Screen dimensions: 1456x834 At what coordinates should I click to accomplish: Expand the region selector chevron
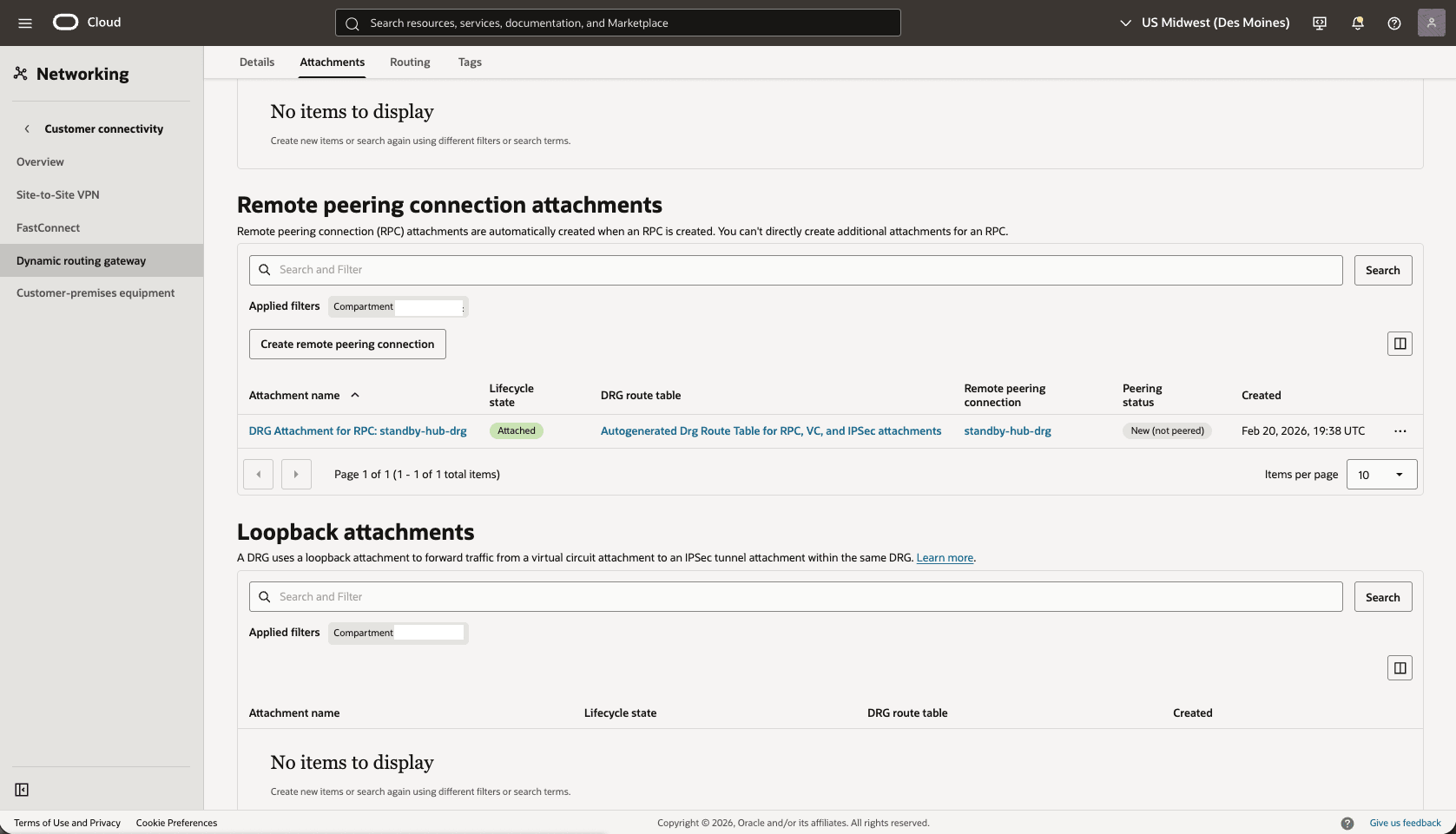[x=1125, y=23]
